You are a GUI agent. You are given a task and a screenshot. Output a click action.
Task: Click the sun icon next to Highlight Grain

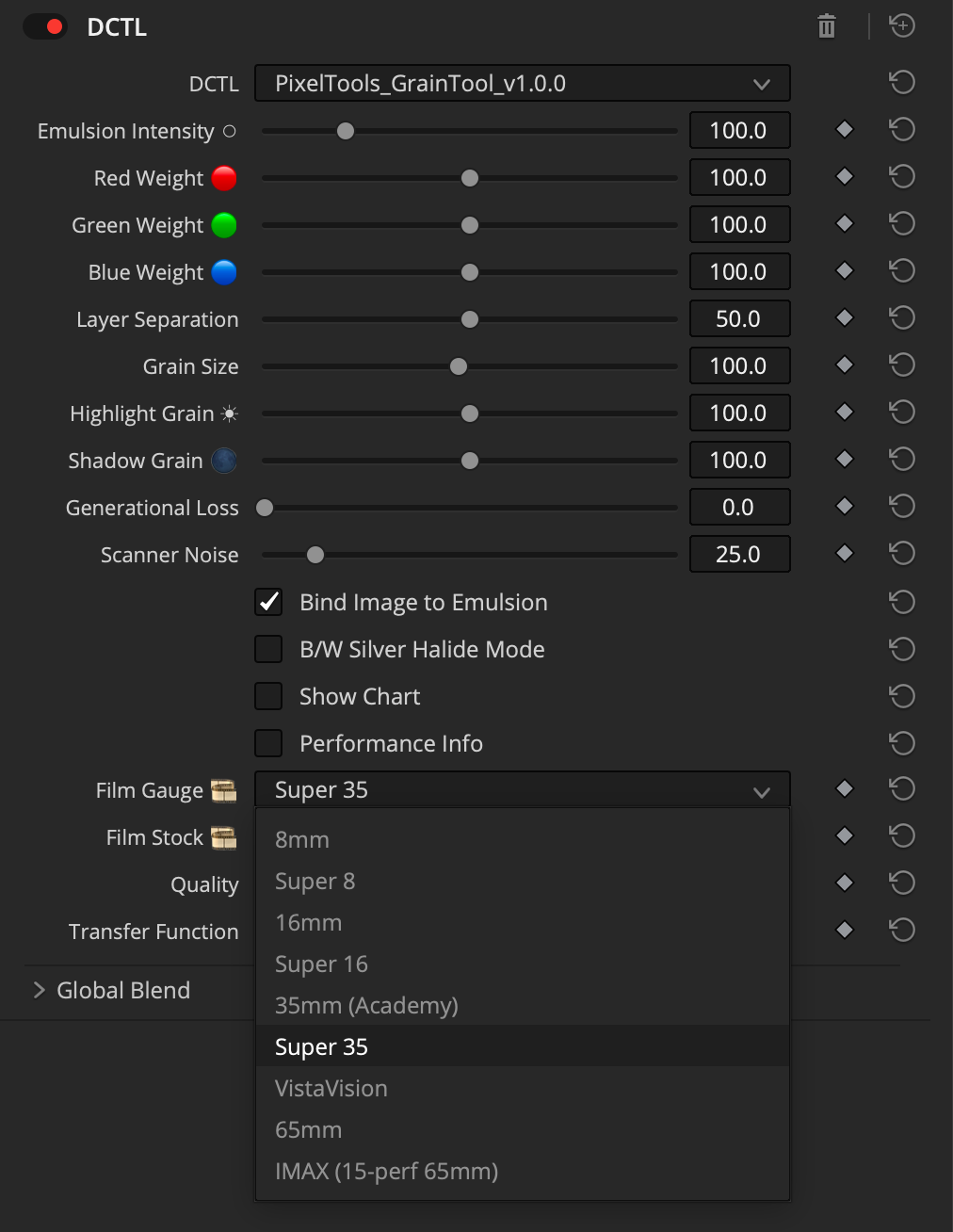(230, 413)
